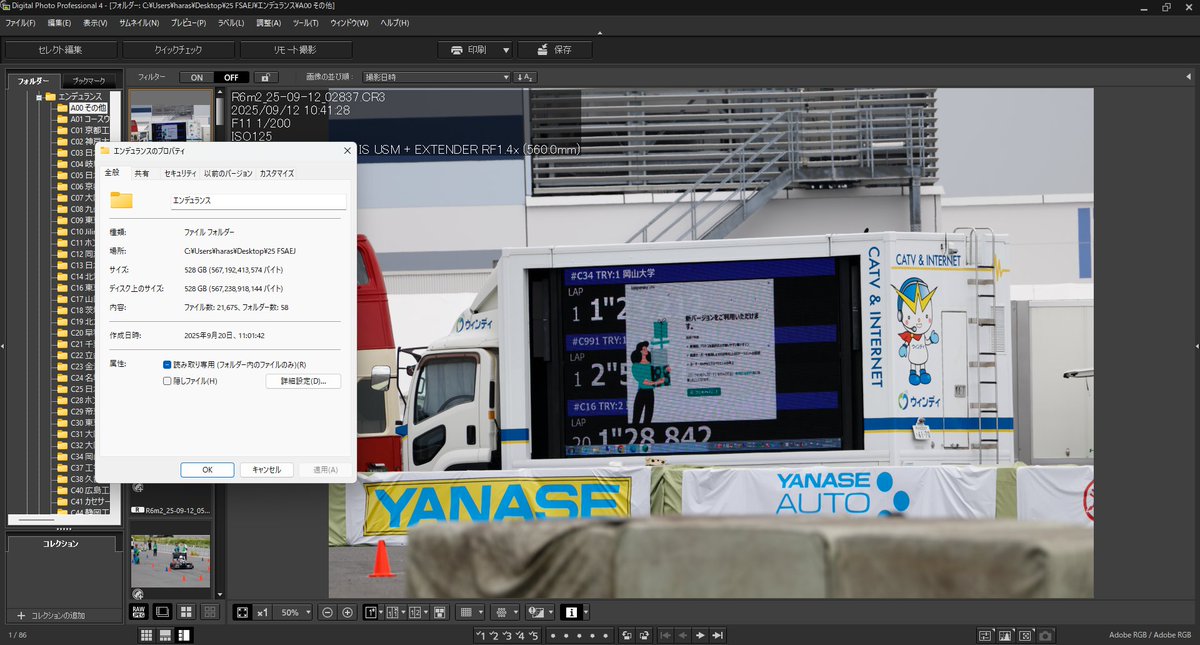The width and height of the screenshot is (1200, 645).
Task: Open the プレビュー(P) menu
Action: click(x=189, y=22)
